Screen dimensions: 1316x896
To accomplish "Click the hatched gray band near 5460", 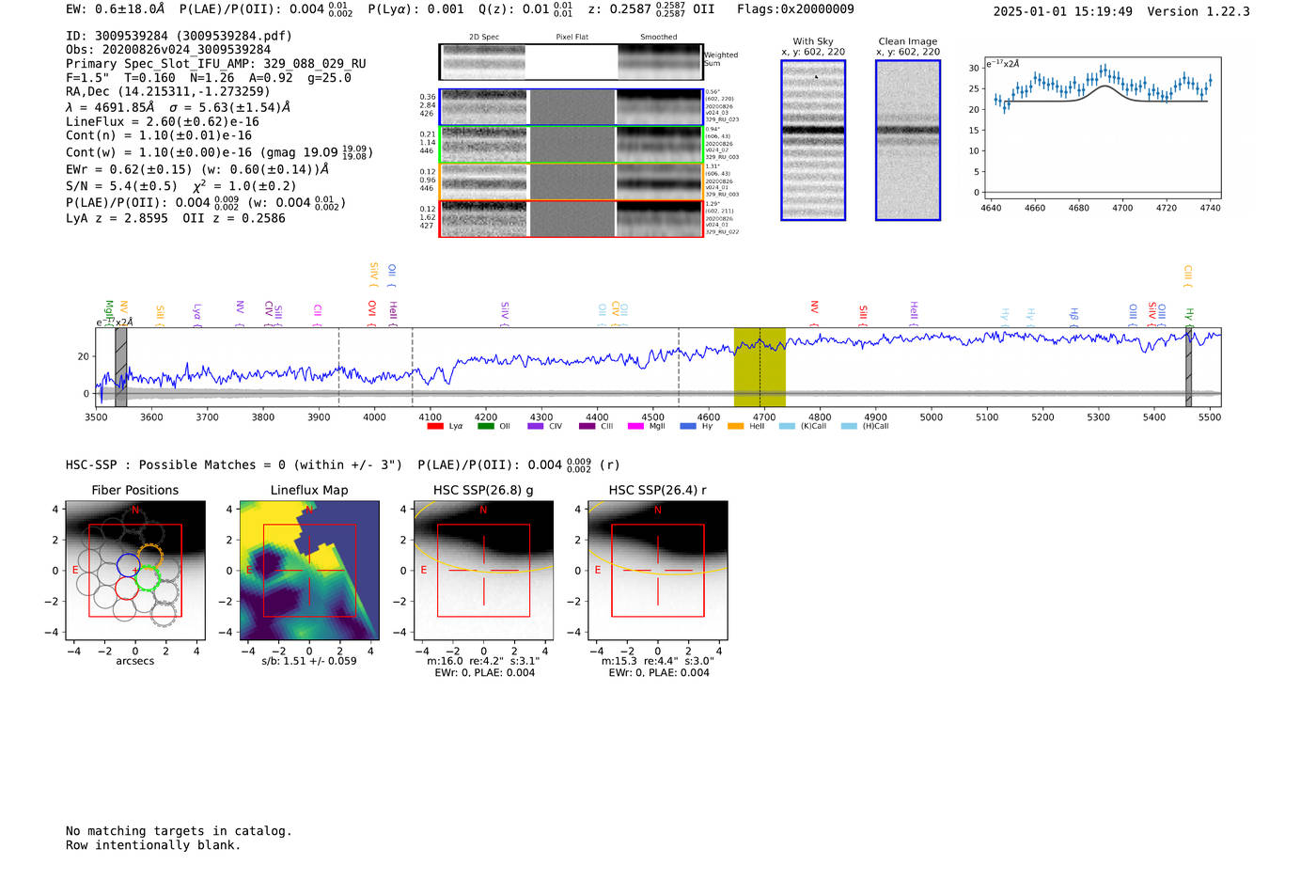I will click(1188, 367).
